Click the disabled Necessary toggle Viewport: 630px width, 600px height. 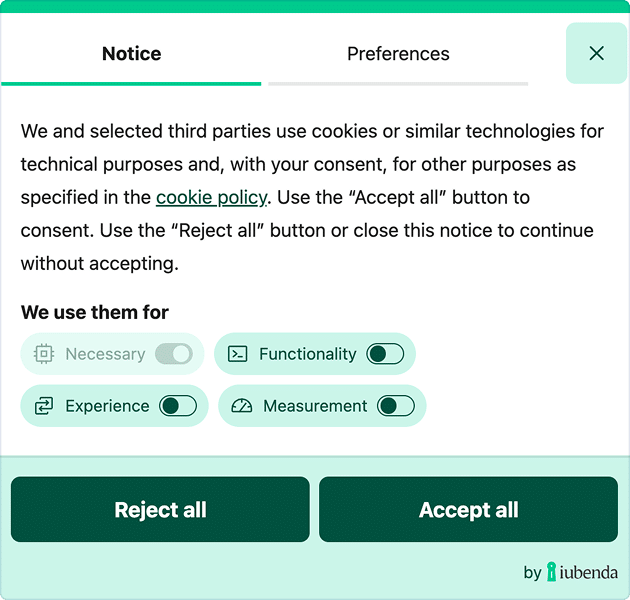(x=173, y=354)
